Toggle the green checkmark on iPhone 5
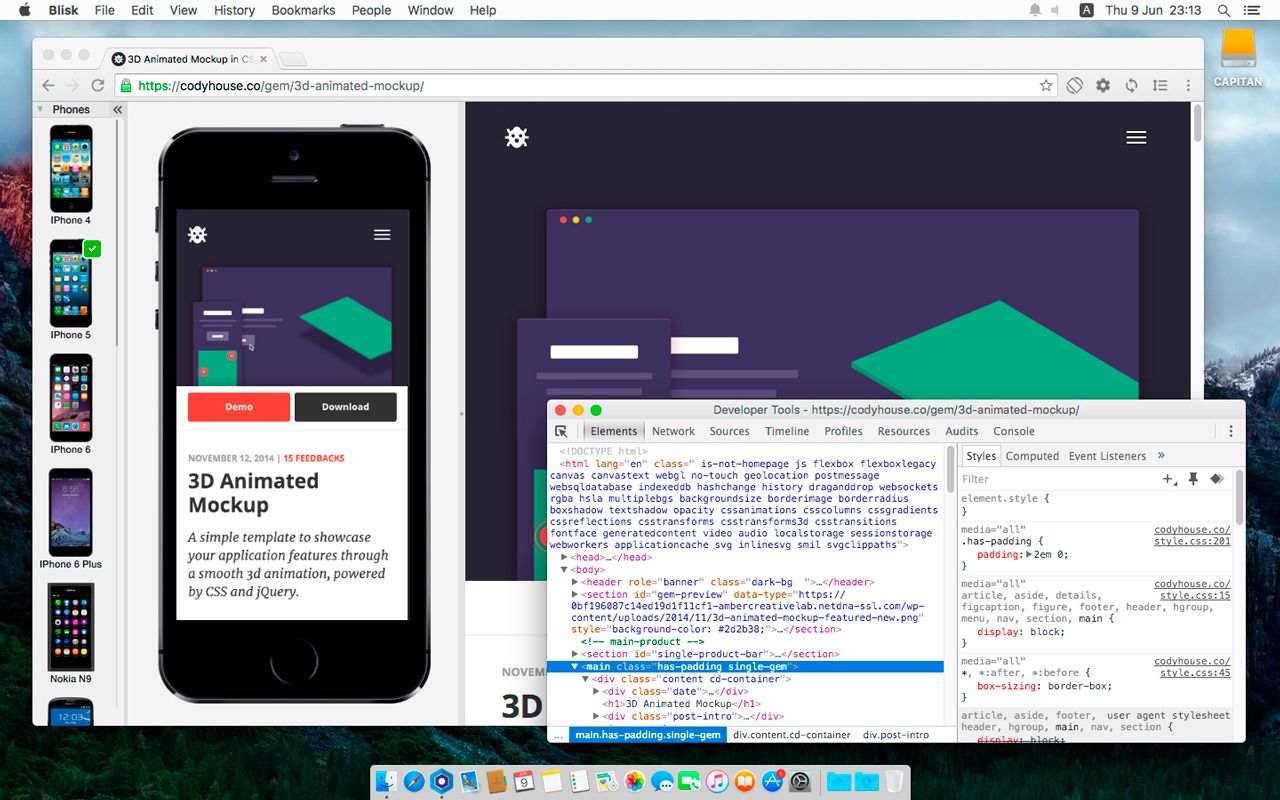Screen dimensions: 1280x800 click(x=95, y=248)
